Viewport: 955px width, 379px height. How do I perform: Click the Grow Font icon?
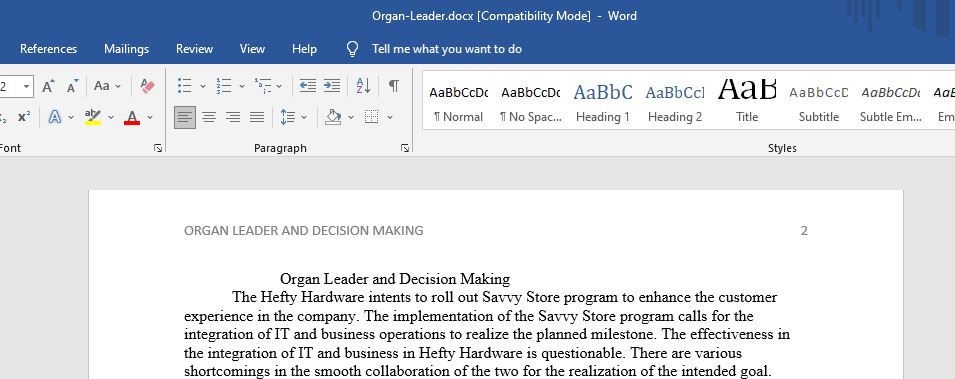click(x=49, y=86)
